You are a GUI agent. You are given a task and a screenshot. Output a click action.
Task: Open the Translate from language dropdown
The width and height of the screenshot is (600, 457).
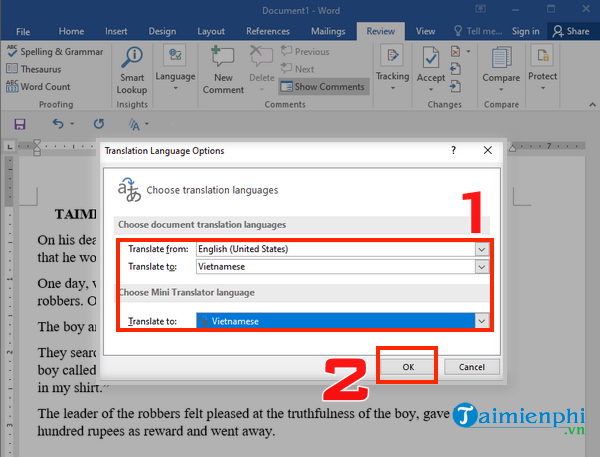point(482,250)
